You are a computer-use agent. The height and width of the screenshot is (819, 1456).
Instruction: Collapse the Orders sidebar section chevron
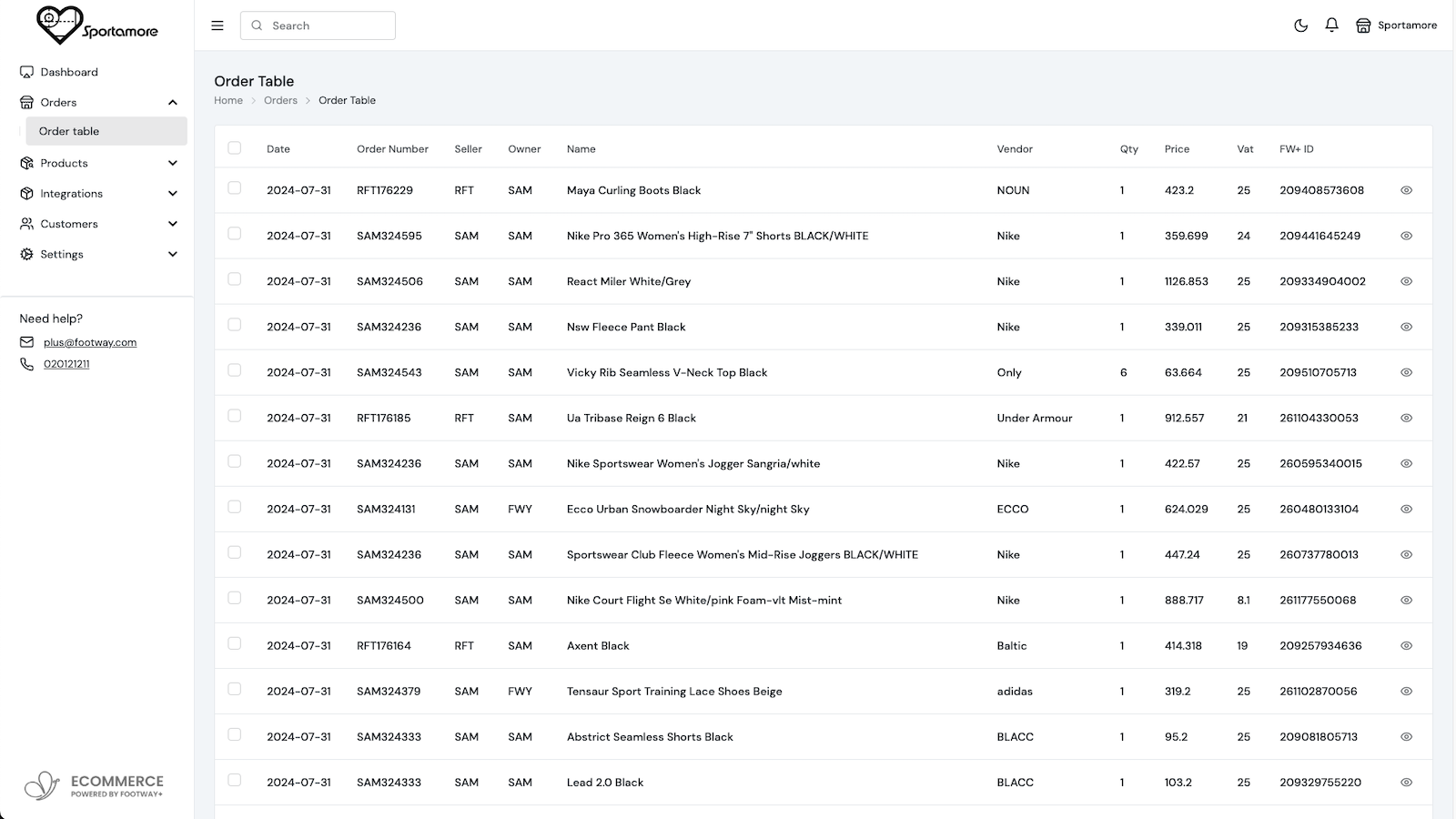coord(173,103)
